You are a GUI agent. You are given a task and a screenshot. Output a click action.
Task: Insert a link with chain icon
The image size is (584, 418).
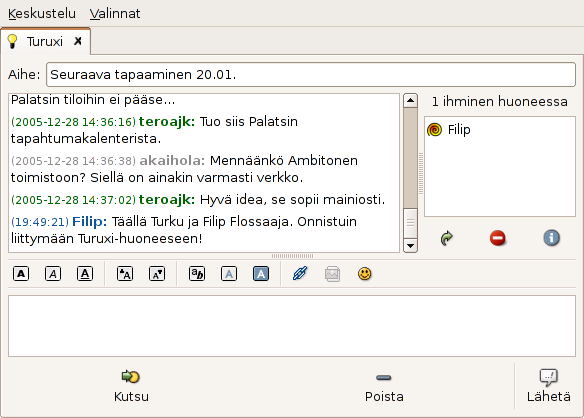[300, 274]
